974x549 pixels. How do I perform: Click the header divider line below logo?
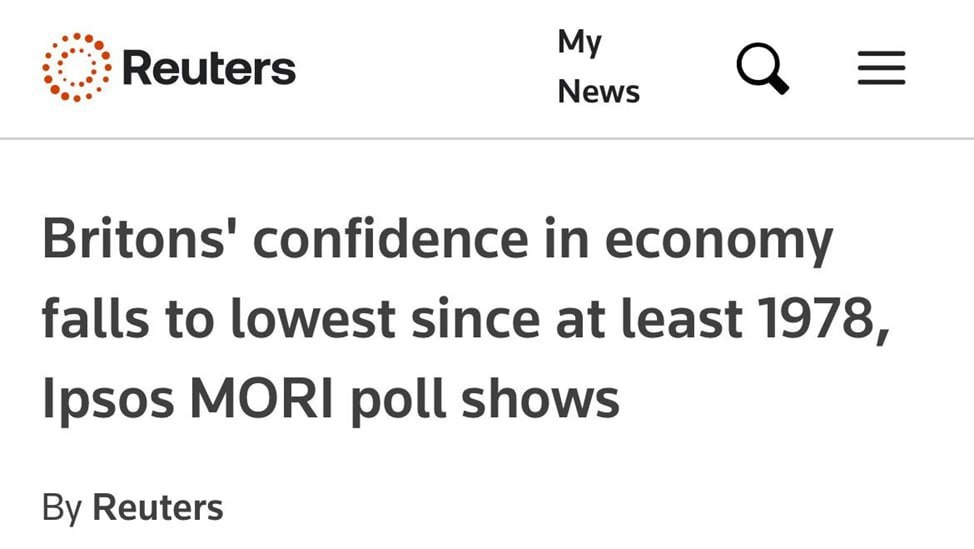(487, 138)
